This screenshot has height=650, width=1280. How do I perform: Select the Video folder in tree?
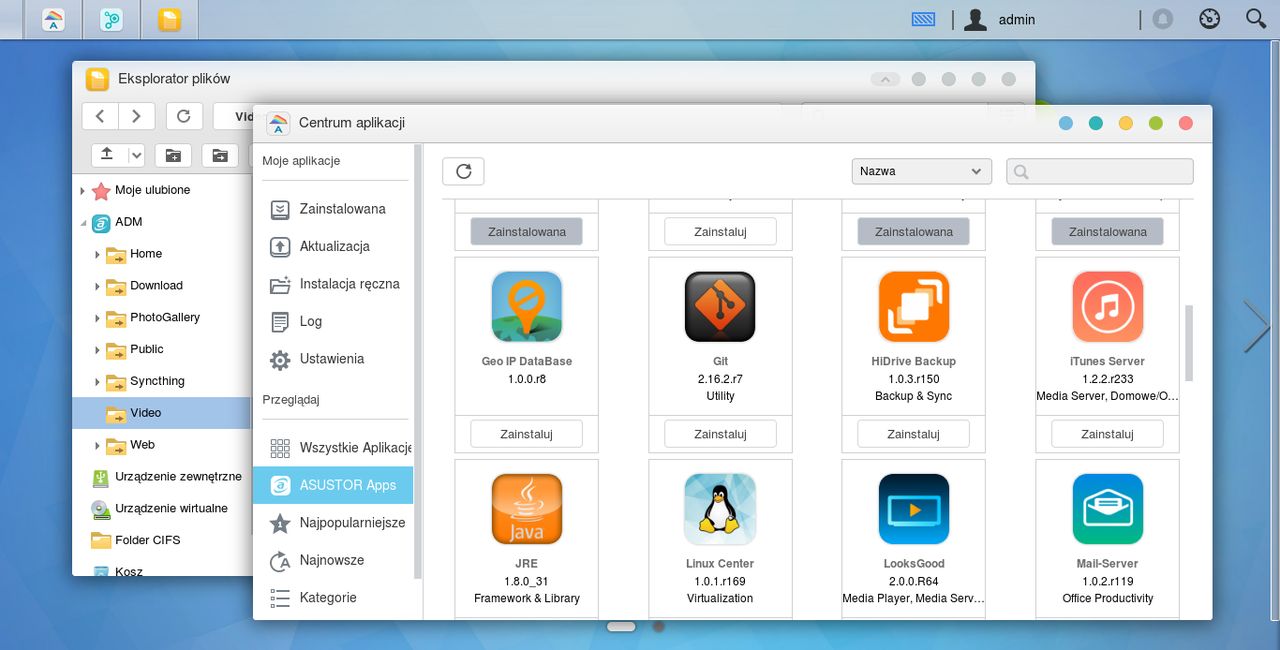(x=161, y=413)
